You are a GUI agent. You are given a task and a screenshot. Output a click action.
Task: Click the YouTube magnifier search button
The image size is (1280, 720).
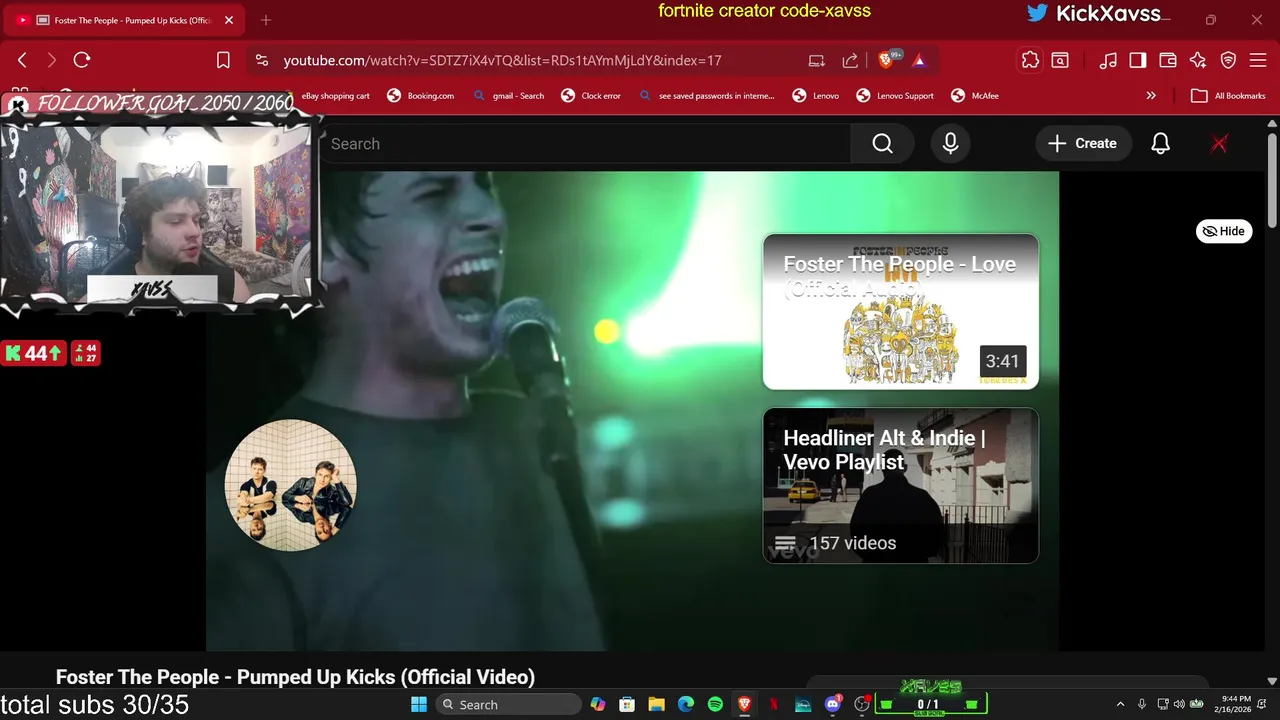coord(882,144)
